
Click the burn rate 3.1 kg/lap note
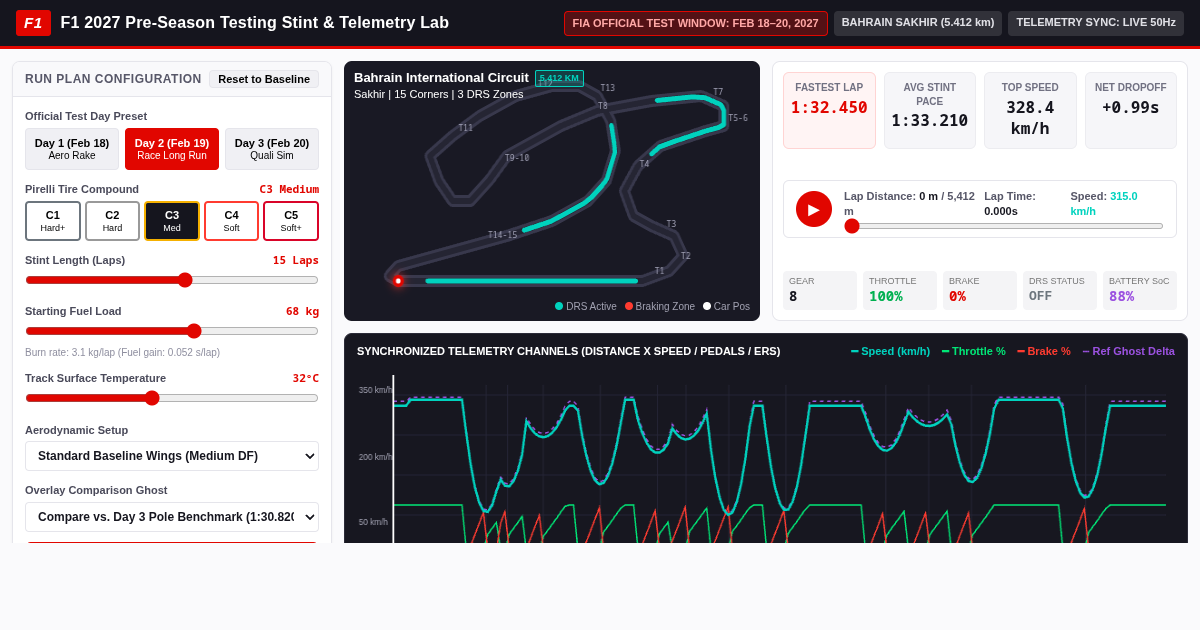tap(123, 352)
